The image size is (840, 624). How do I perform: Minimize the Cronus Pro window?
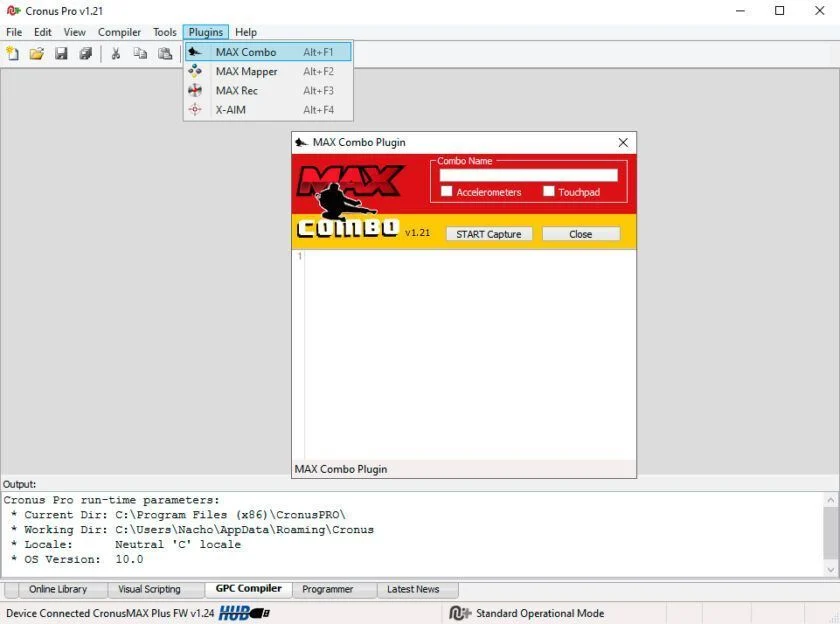(x=740, y=11)
